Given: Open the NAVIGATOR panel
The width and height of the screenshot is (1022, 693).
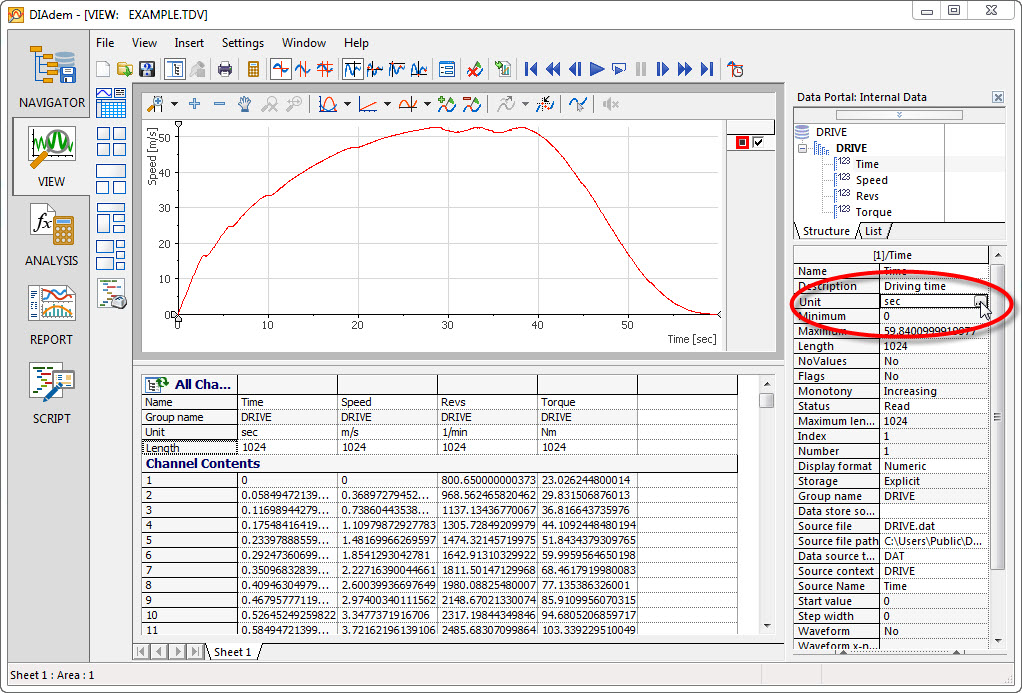Looking at the screenshot, I should [x=52, y=75].
